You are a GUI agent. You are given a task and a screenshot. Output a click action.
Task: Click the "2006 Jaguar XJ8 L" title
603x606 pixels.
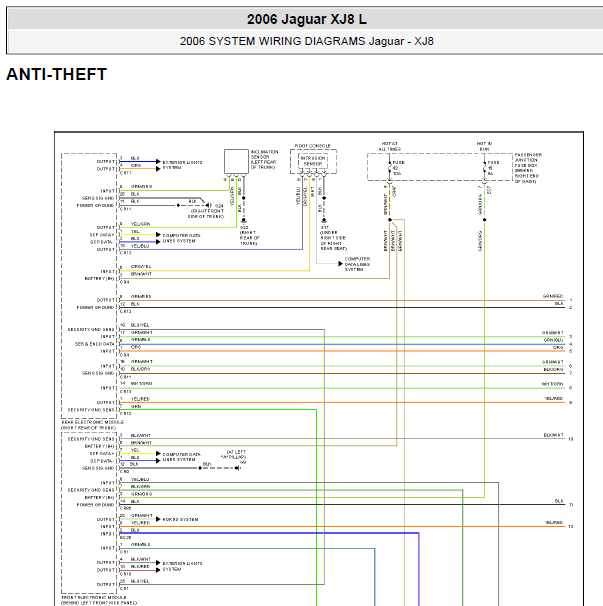(307, 19)
